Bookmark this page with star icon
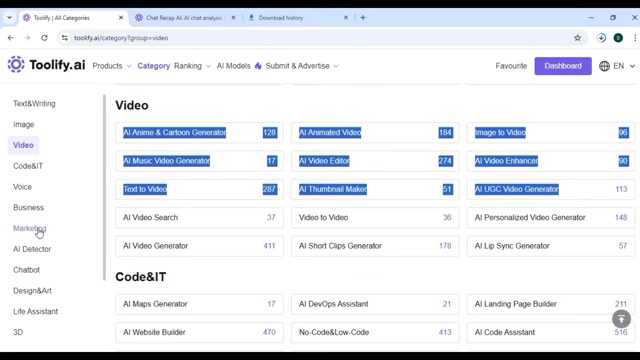 [x=577, y=38]
